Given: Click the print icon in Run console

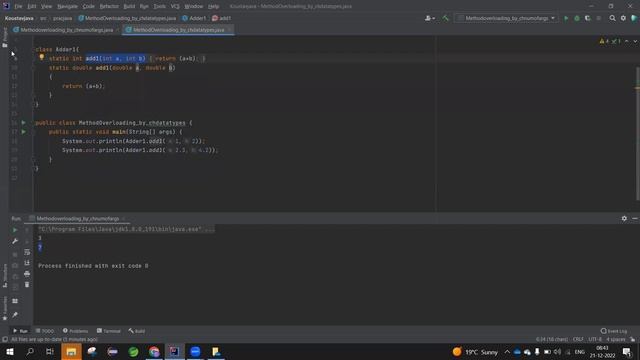Looking at the screenshot, I should coord(27,273).
